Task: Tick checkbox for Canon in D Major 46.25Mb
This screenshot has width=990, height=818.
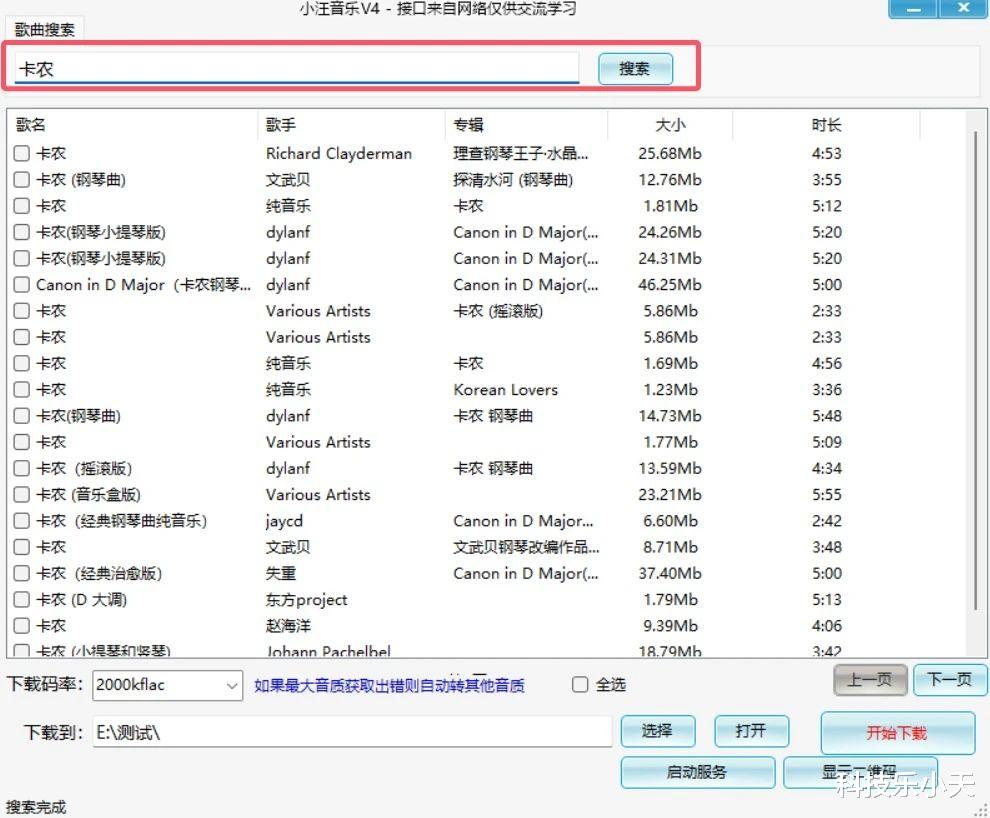Action: 21,285
